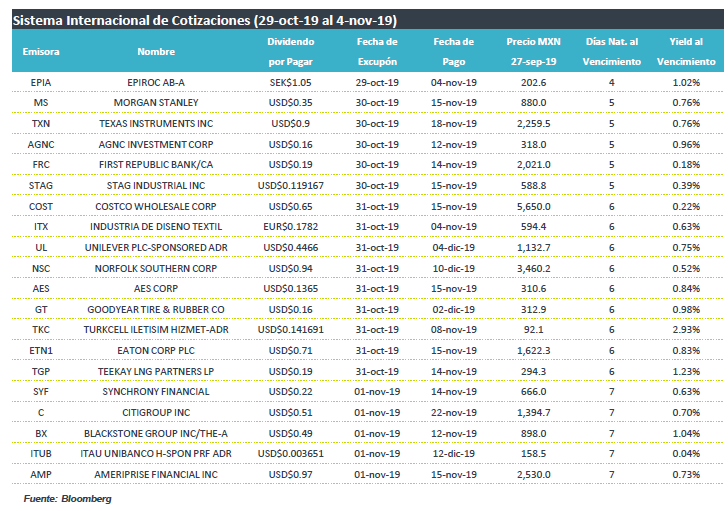Select ticker 'SYF' cell

(41, 391)
